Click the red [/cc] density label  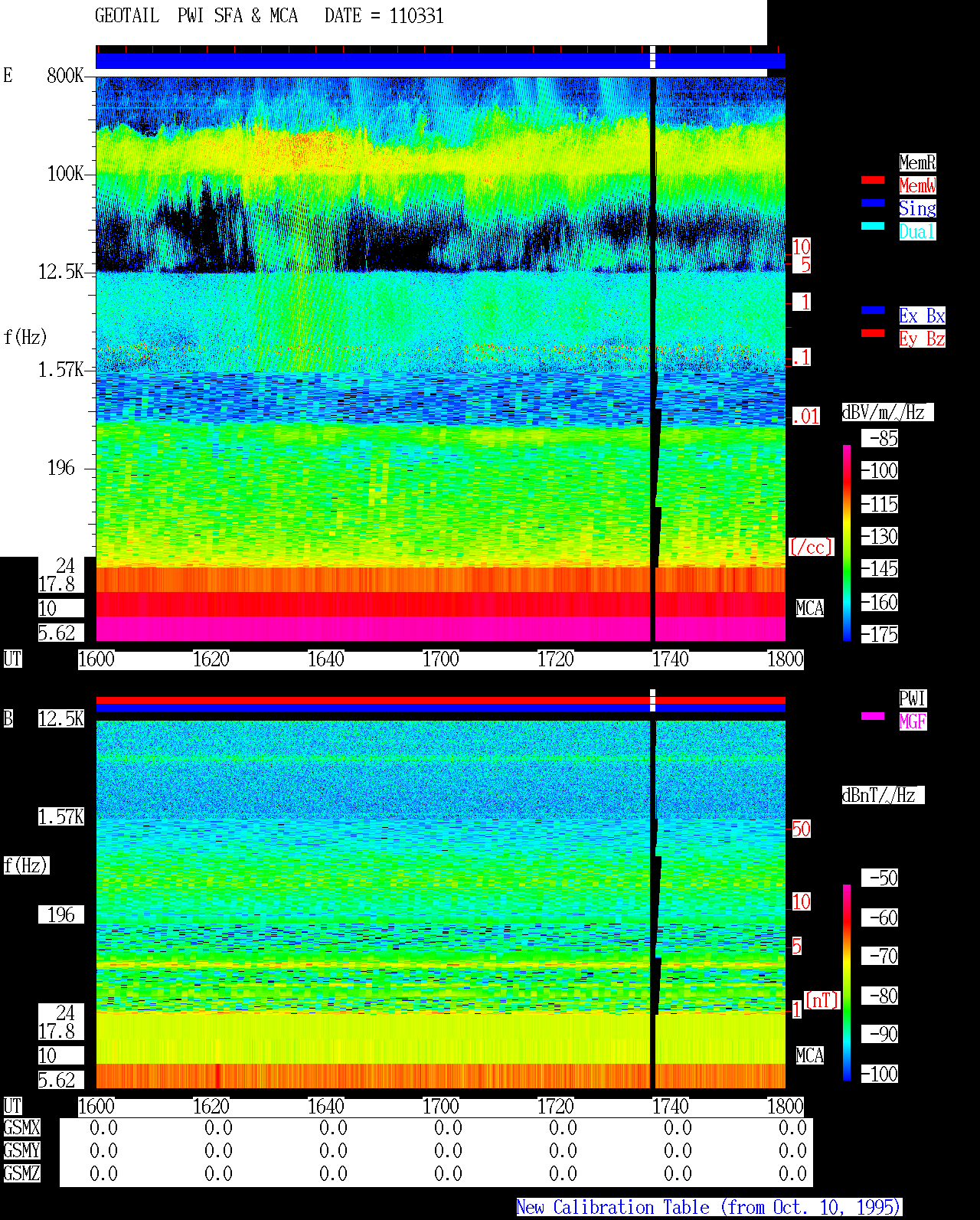[812, 547]
